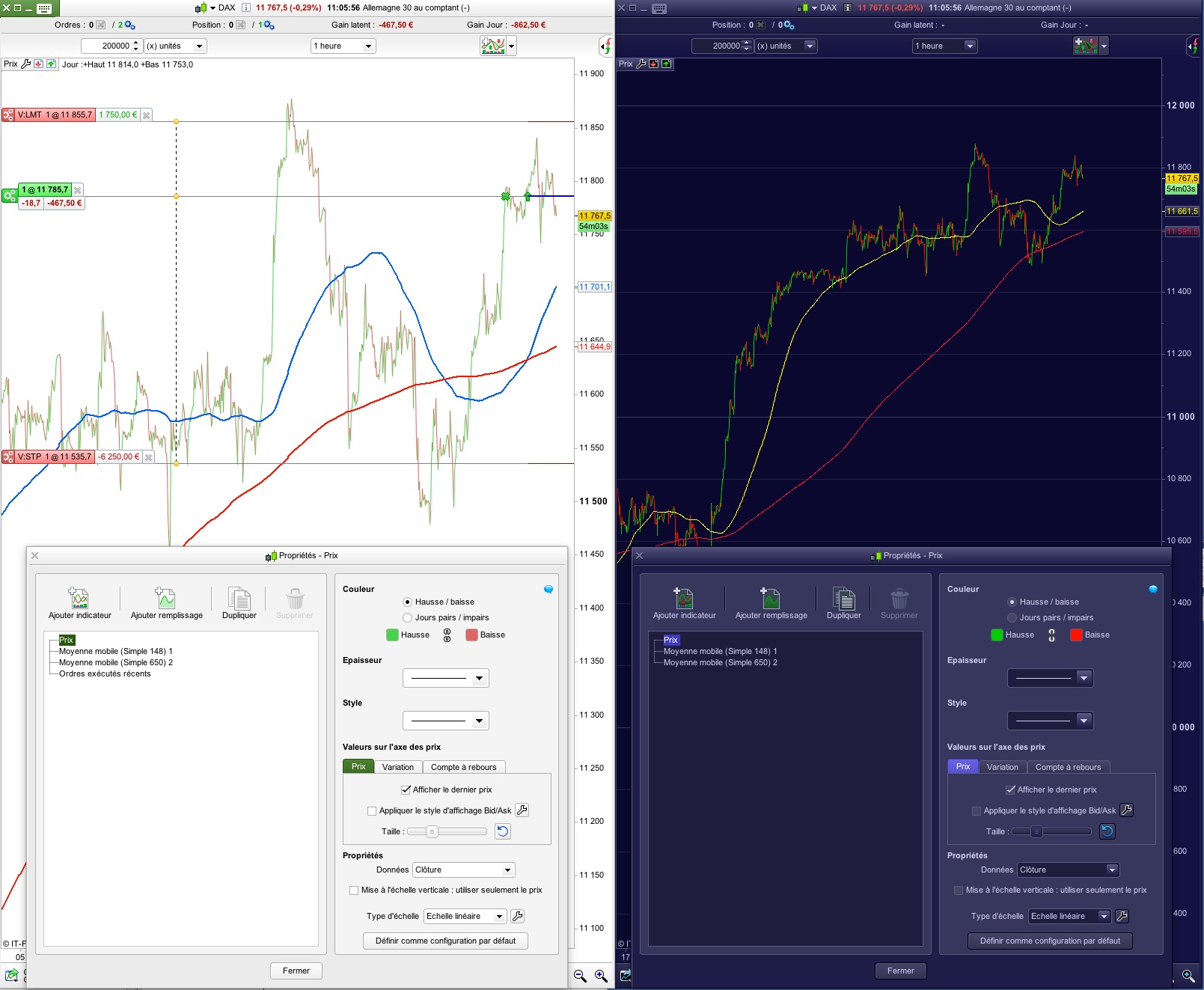The height and width of the screenshot is (990, 1204).
Task: Close the position at 11 785,7 with its X
Action: [77, 190]
